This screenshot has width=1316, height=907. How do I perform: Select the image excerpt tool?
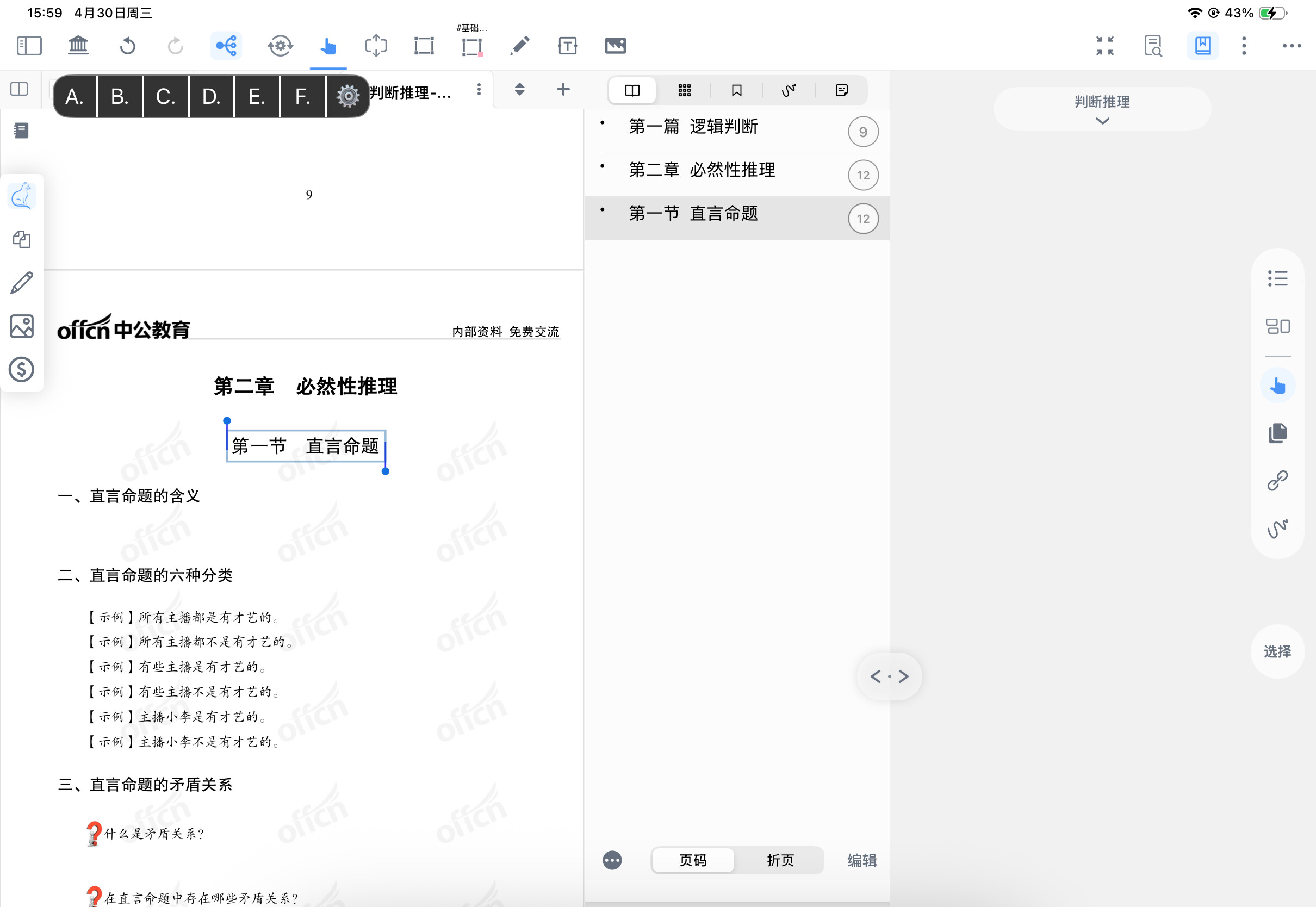pyautogui.click(x=616, y=46)
